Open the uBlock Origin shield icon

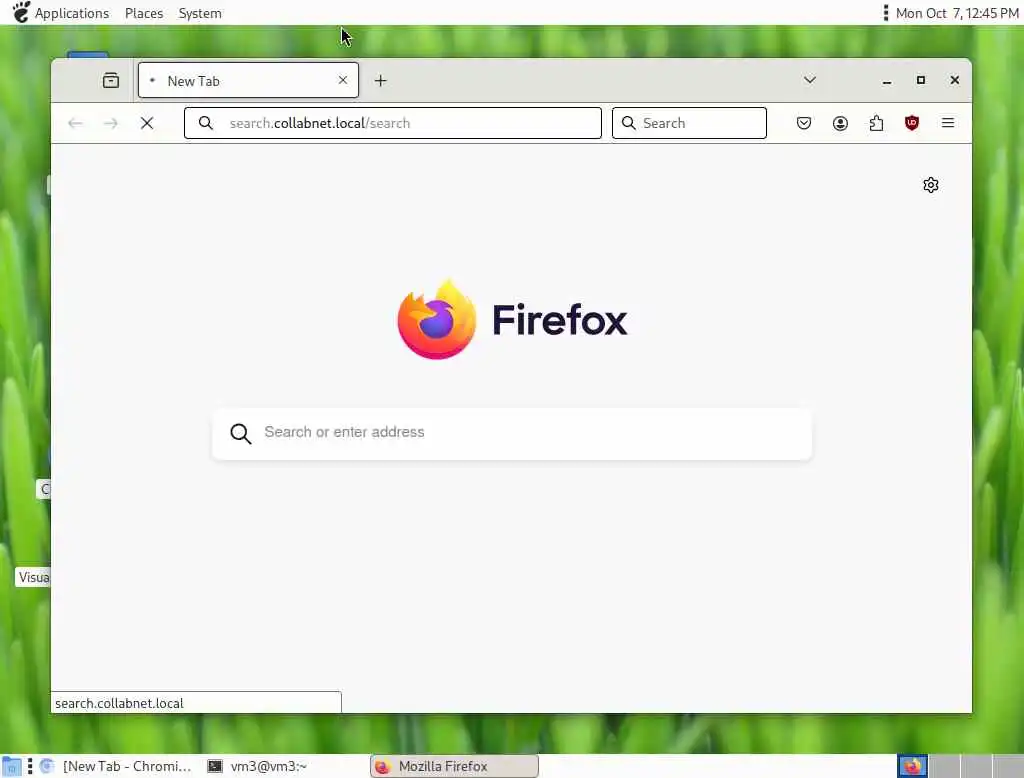click(x=912, y=122)
